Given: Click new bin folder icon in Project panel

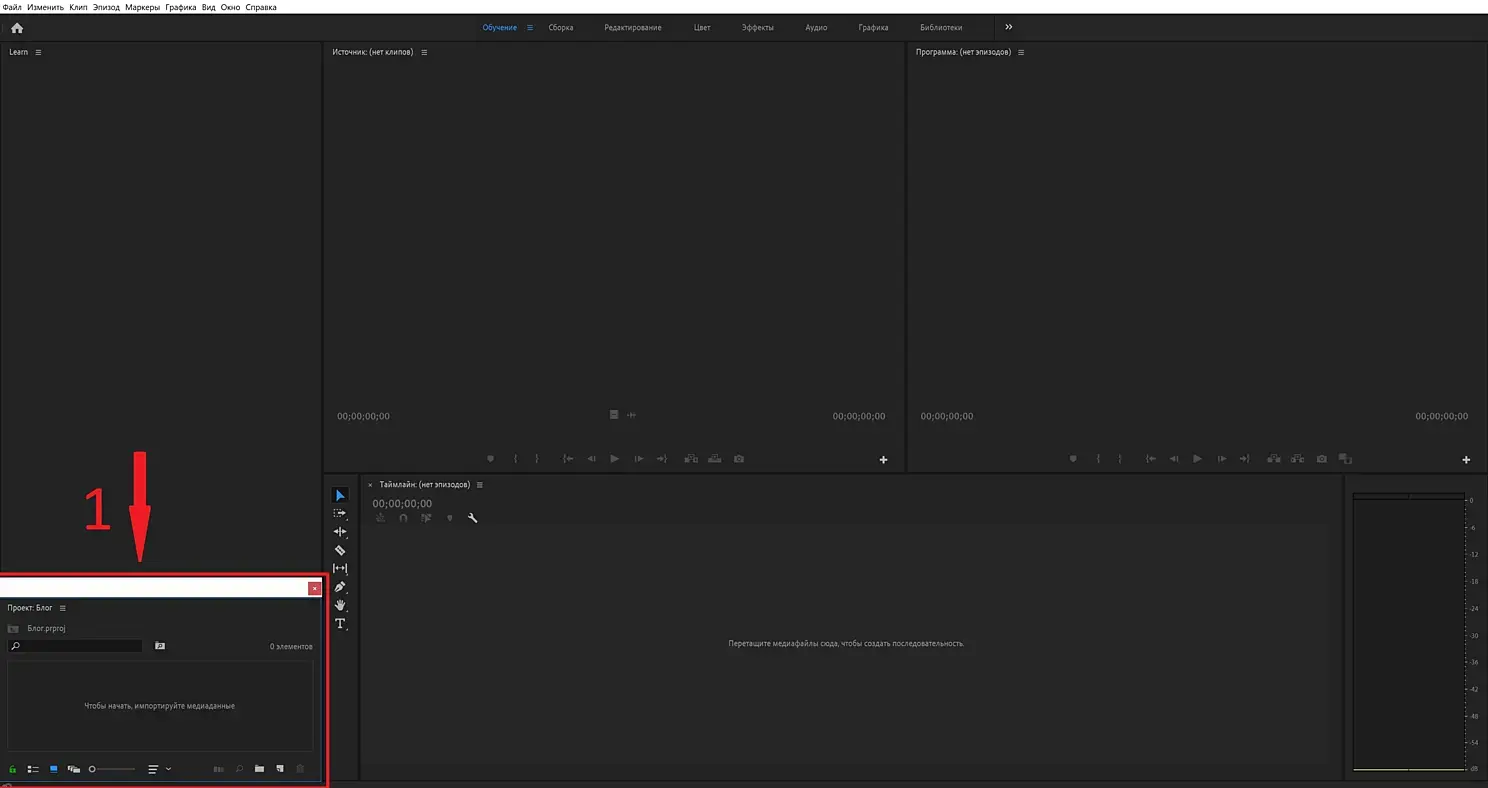Looking at the screenshot, I should pyautogui.click(x=259, y=769).
